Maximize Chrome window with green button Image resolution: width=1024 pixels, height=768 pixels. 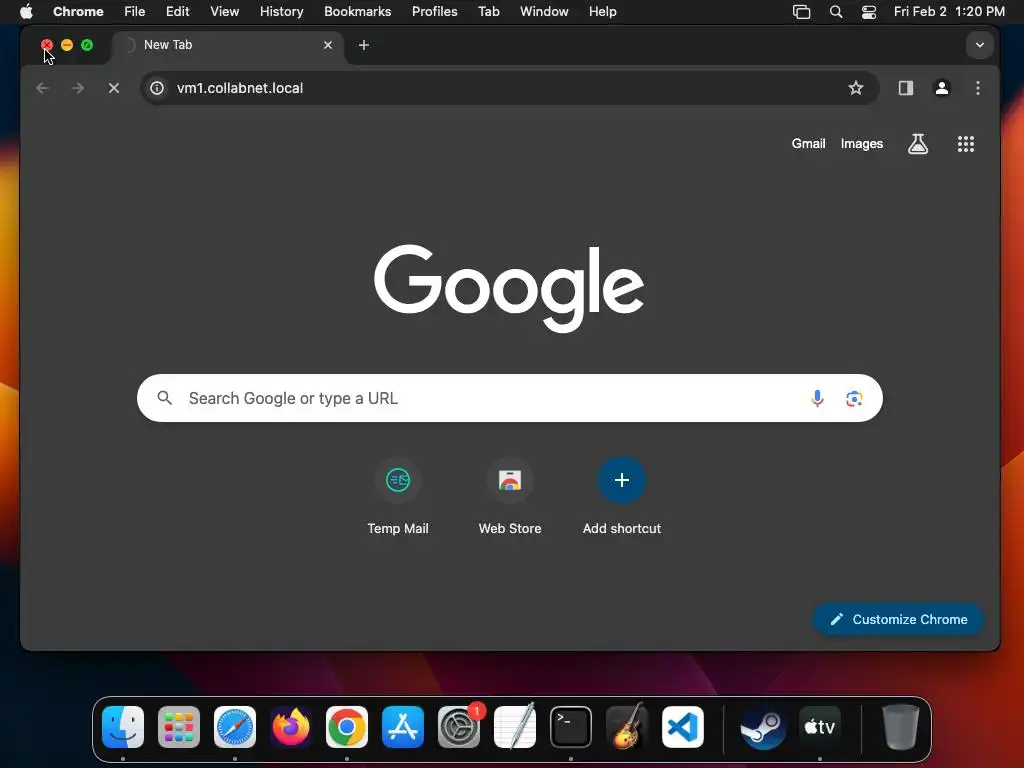pyautogui.click(x=87, y=45)
